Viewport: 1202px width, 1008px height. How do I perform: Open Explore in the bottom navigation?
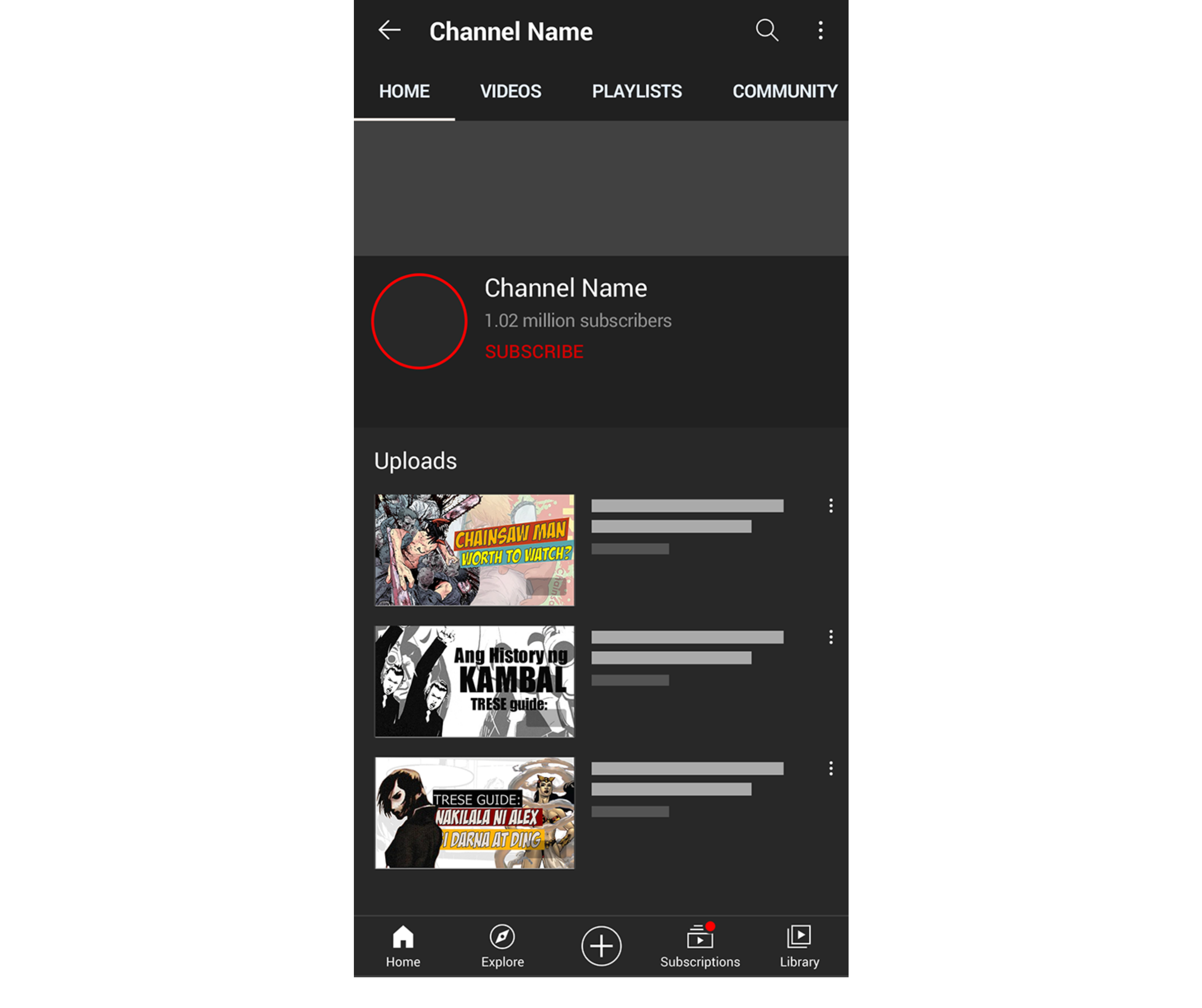(502, 946)
